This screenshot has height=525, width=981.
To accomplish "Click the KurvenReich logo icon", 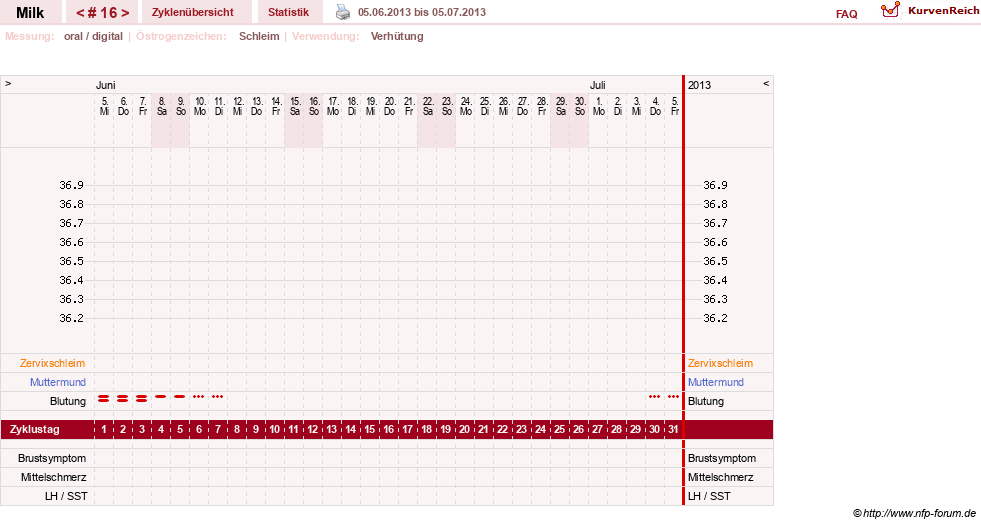I will pyautogui.click(x=890, y=9).
